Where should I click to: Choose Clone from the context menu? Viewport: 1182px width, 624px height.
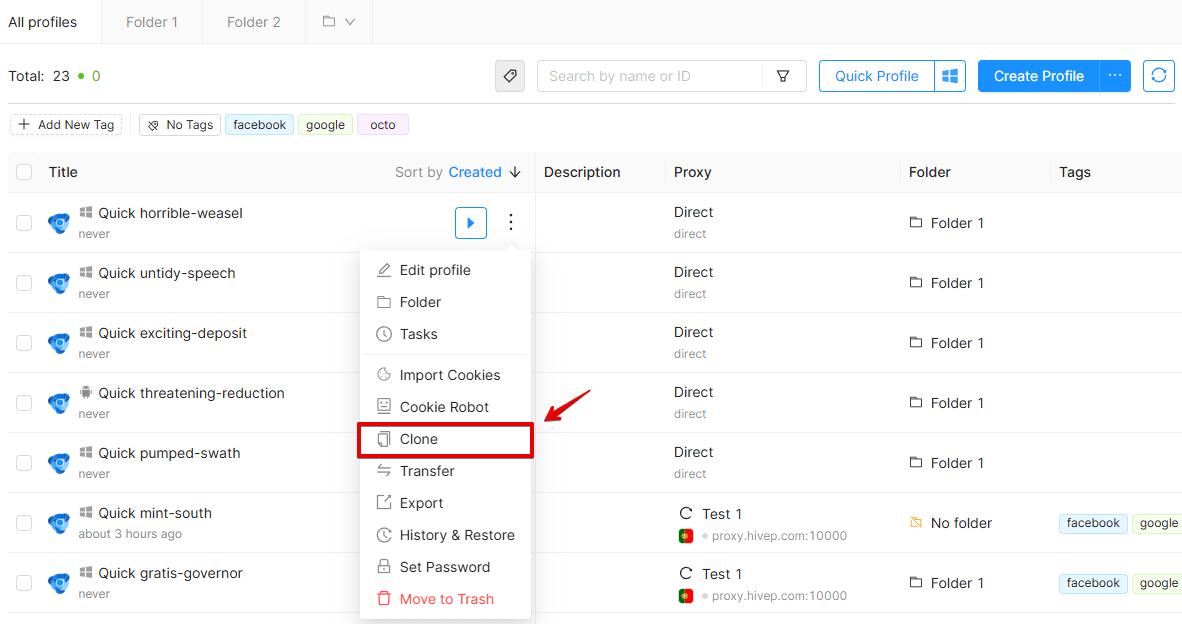point(446,440)
